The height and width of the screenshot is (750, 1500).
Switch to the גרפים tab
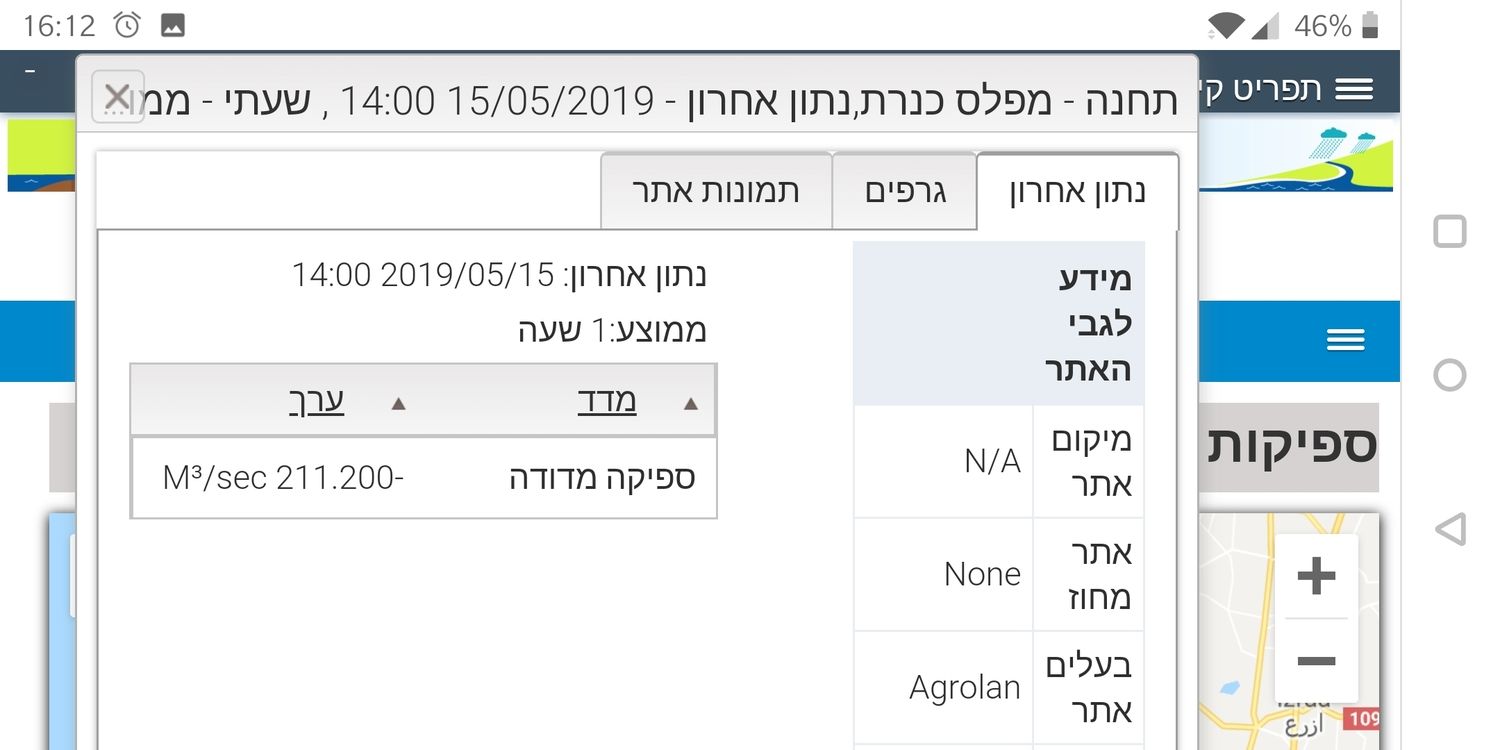tap(904, 191)
